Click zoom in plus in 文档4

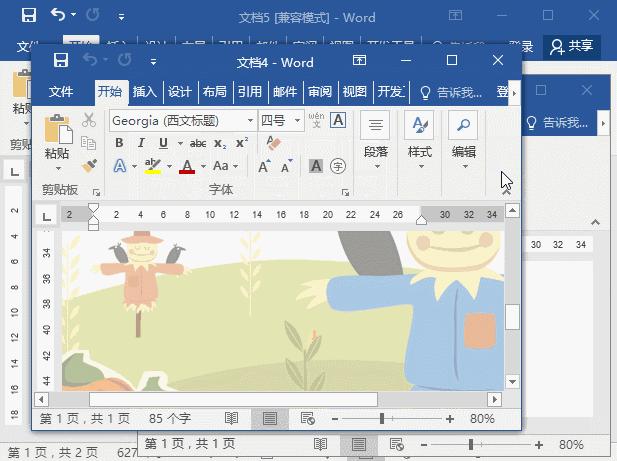coord(450,419)
